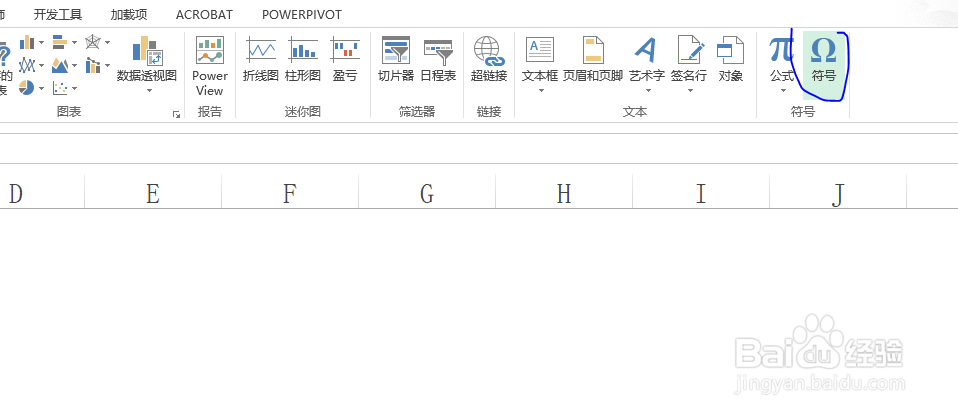Viewport: 958px width, 416px height.
Task: Select column J header
Action: [x=838, y=193]
